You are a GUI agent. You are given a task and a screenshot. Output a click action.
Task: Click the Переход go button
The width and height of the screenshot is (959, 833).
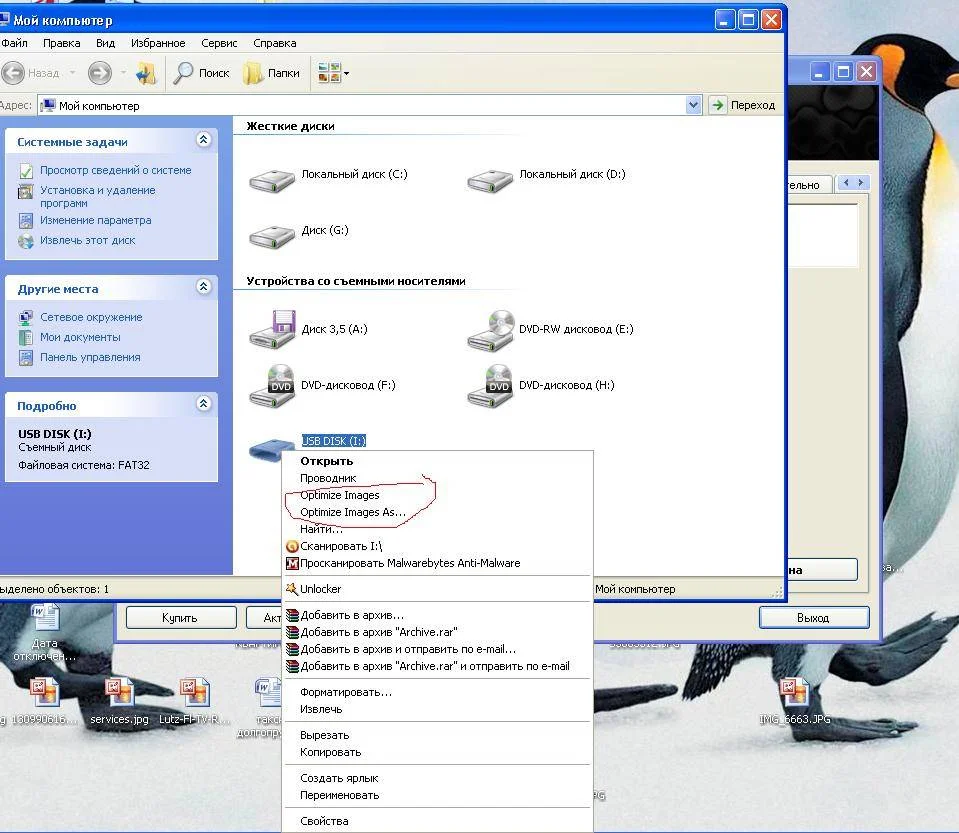pyautogui.click(x=744, y=105)
